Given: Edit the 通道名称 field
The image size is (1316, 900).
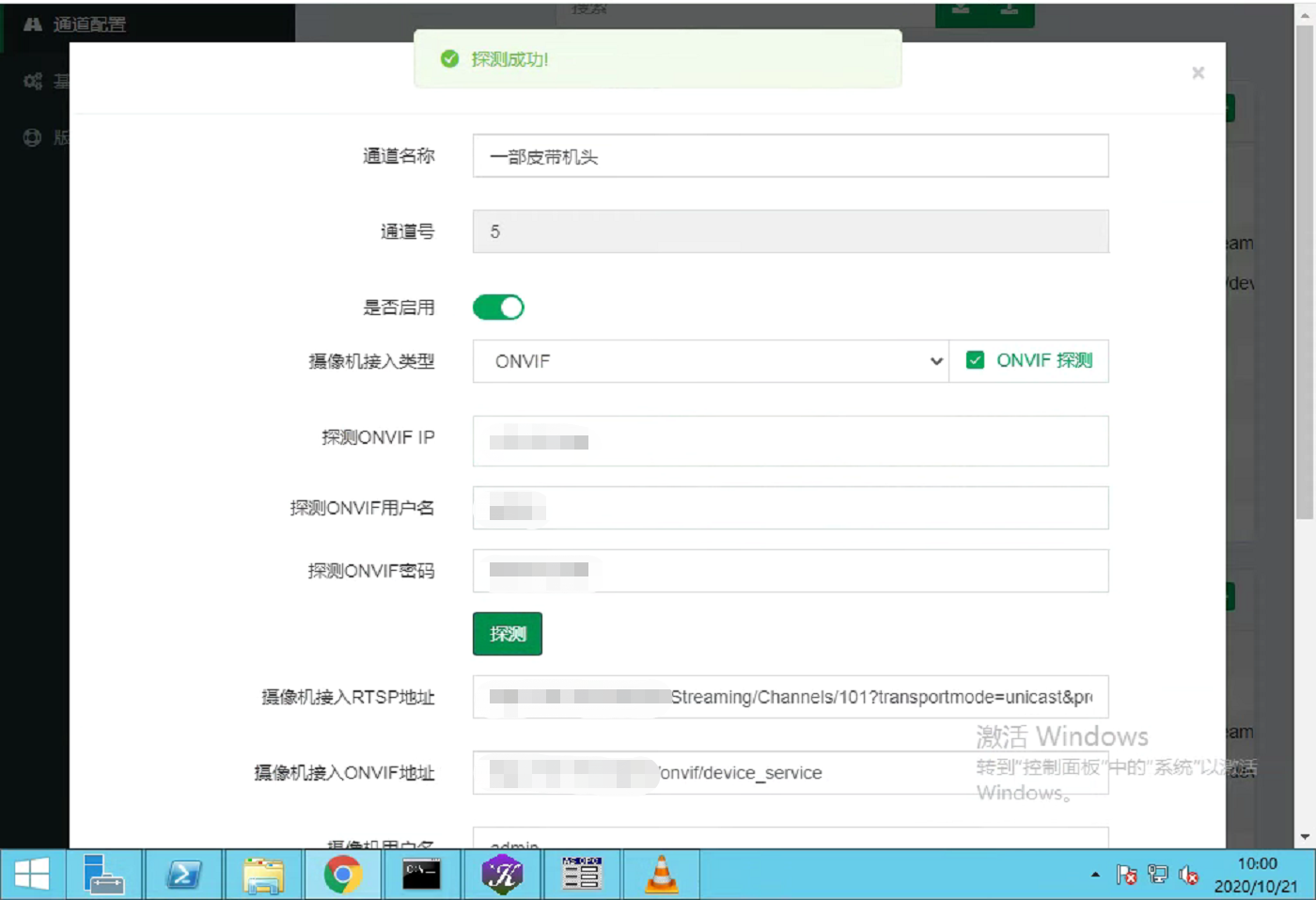Looking at the screenshot, I should click(x=791, y=156).
